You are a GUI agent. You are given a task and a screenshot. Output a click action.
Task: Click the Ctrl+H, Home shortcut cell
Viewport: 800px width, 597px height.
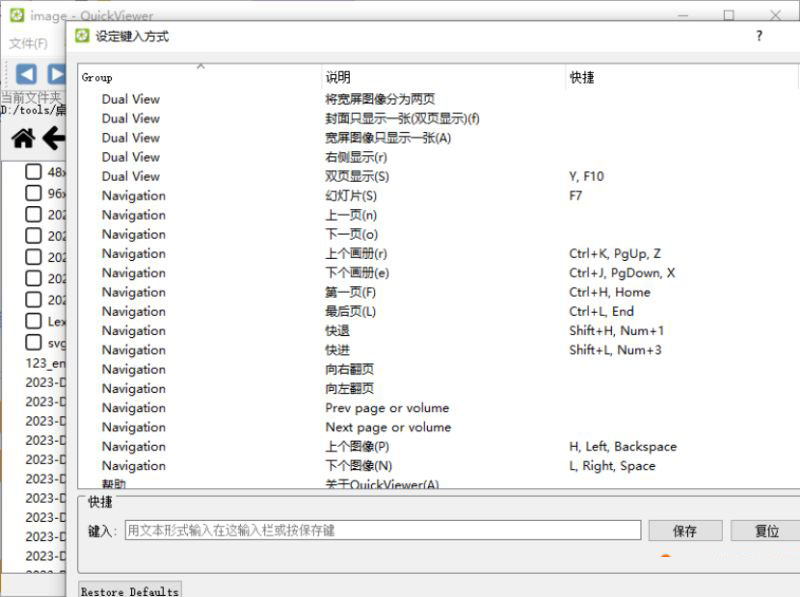(x=610, y=292)
